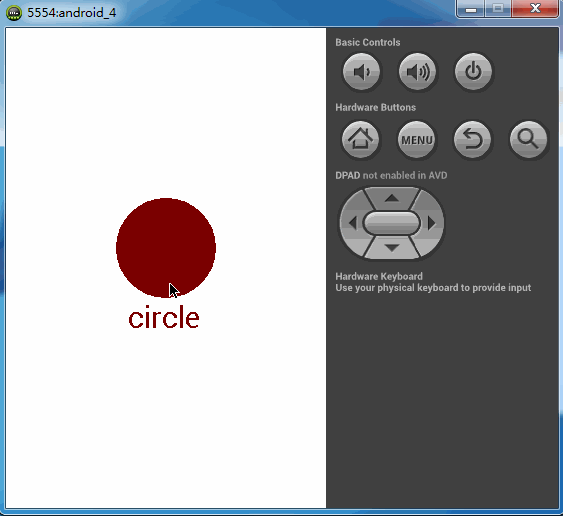Click the DPAD right arrow
Viewport: 563px width, 516px height.
coord(431,223)
